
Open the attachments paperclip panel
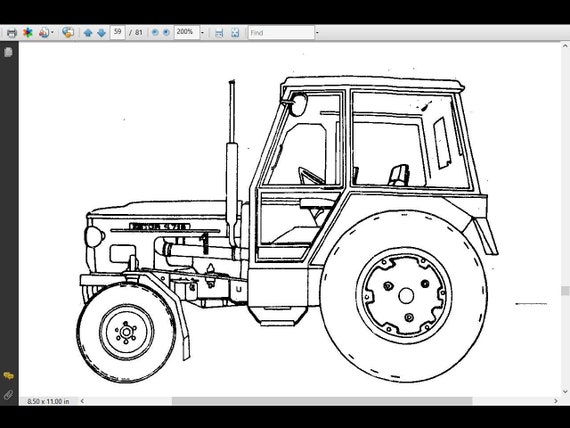tap(8, 395)
